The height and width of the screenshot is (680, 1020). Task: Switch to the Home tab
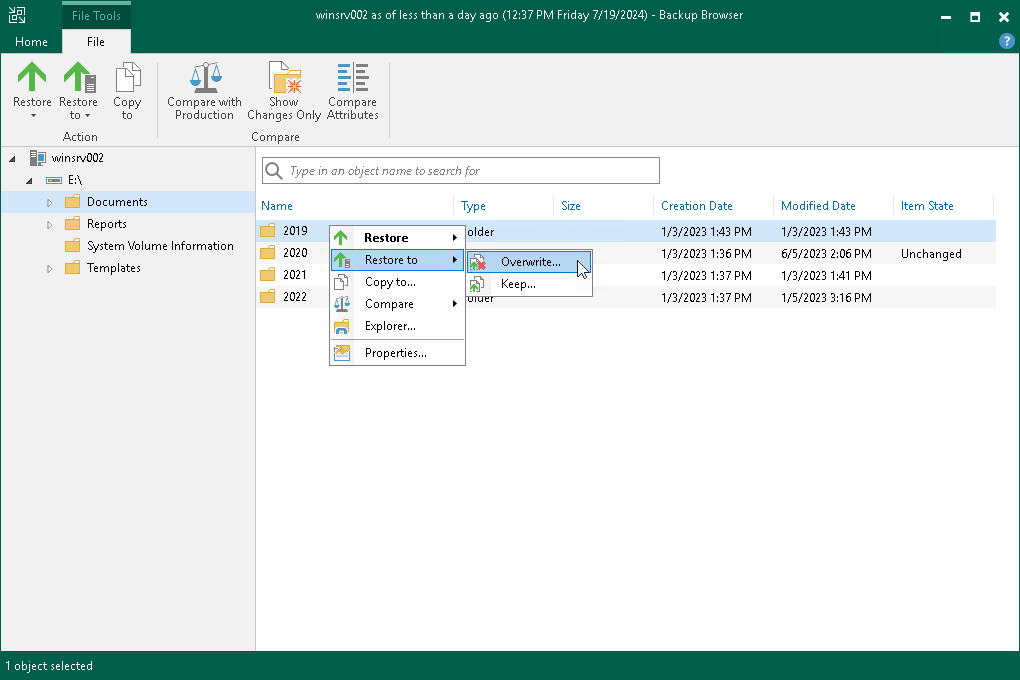coord(30,41)
